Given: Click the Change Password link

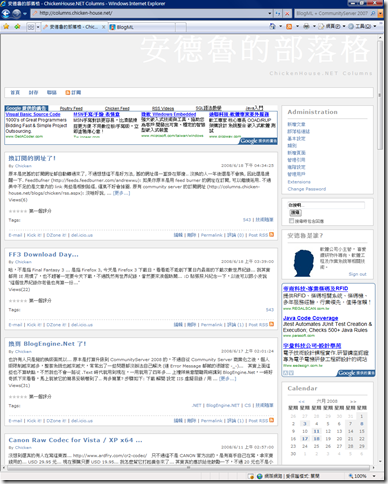Looking at the screenshot, I should pos(307,189).
